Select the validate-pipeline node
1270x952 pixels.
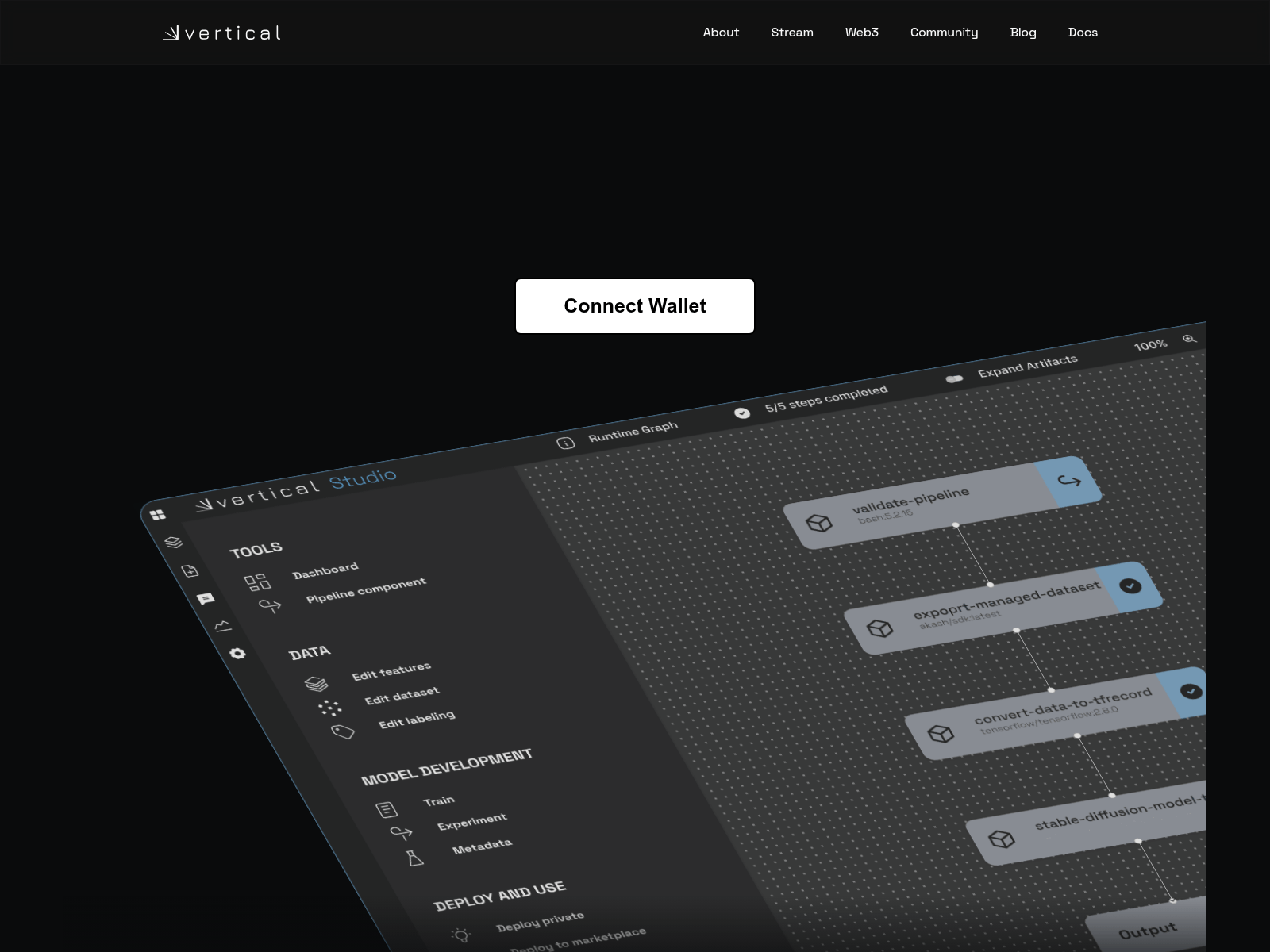pos(942,503)
